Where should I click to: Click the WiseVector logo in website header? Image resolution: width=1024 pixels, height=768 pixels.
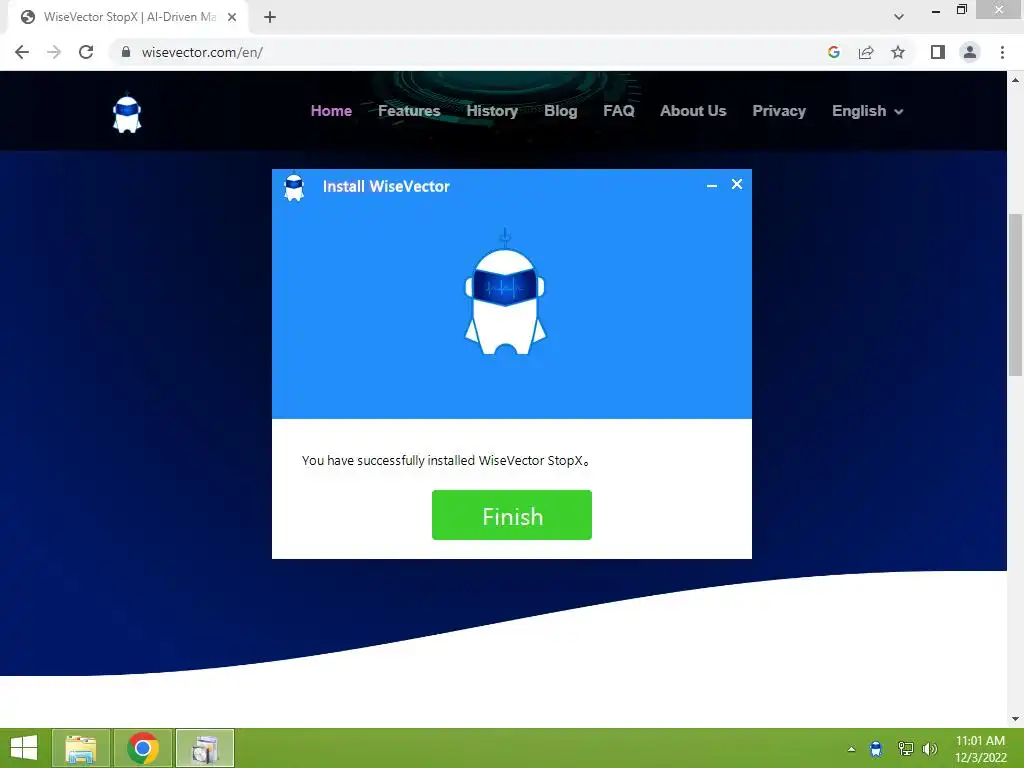click(x=127, y=114)
